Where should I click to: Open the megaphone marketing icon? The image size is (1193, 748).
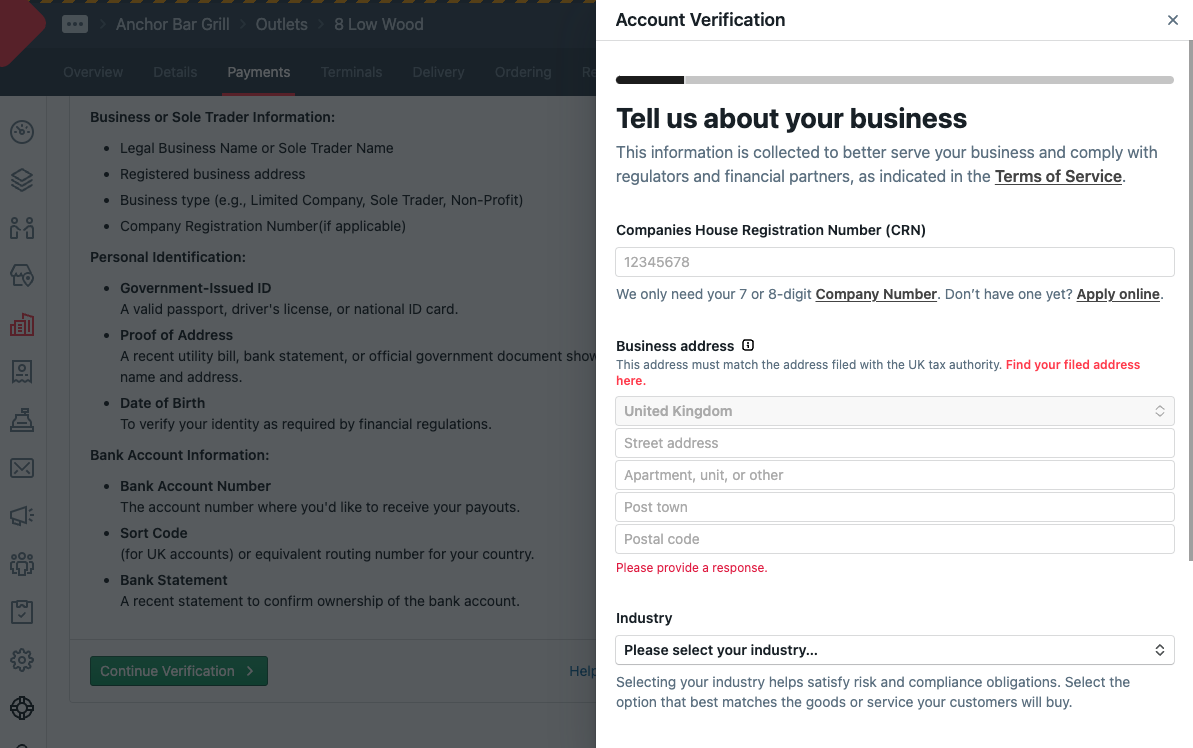pos(22,516)
